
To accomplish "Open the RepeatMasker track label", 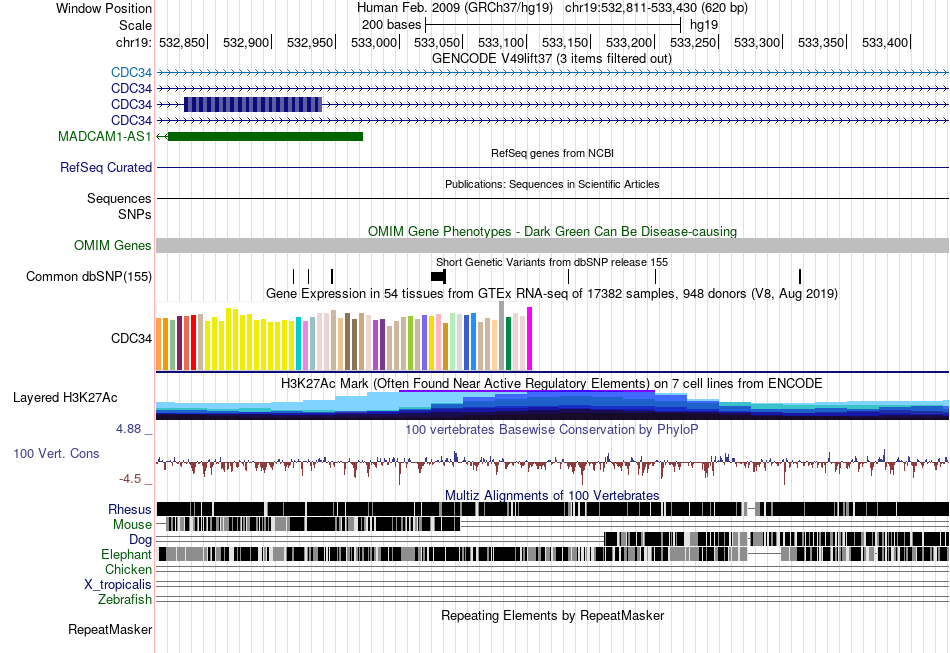I will [x=110, y=629].
